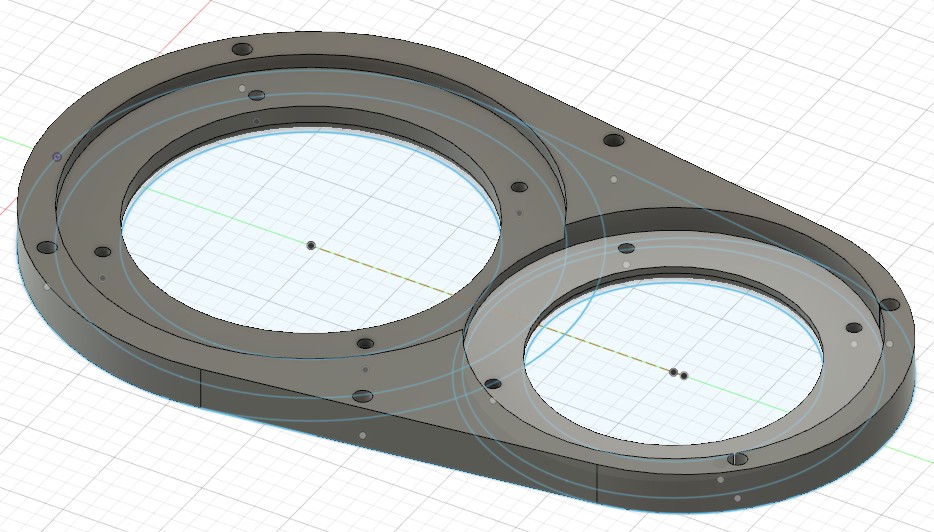Click the notch hole cutting the small ring's bottom edge
Viewport: 934px width, 532px height.
tap(737, 459)
